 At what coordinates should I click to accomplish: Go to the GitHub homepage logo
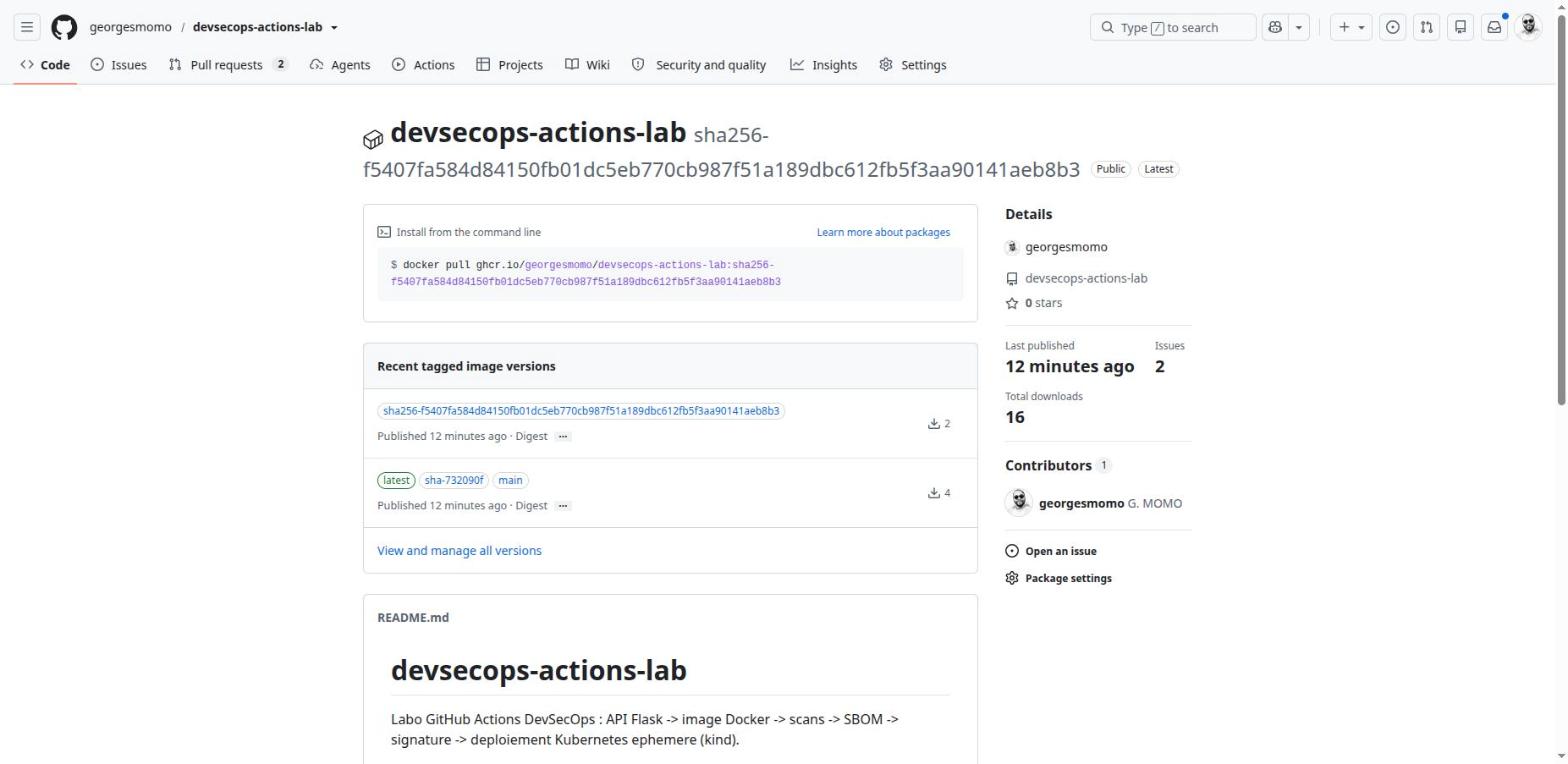pos(64,27)
